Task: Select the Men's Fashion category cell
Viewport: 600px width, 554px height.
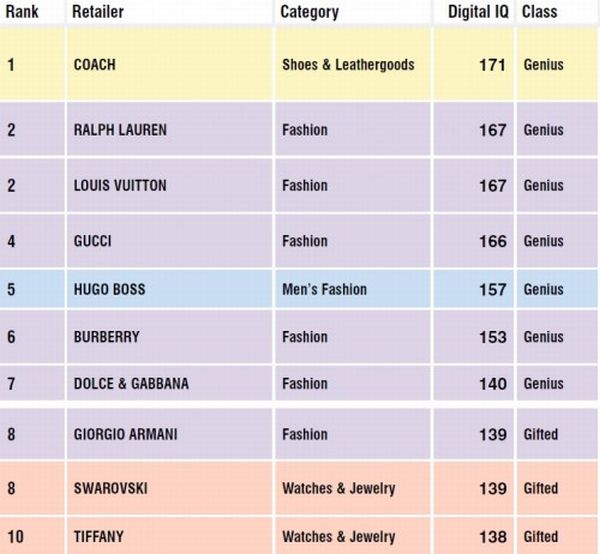Action: pyautogui.click(x=353, y=289)
